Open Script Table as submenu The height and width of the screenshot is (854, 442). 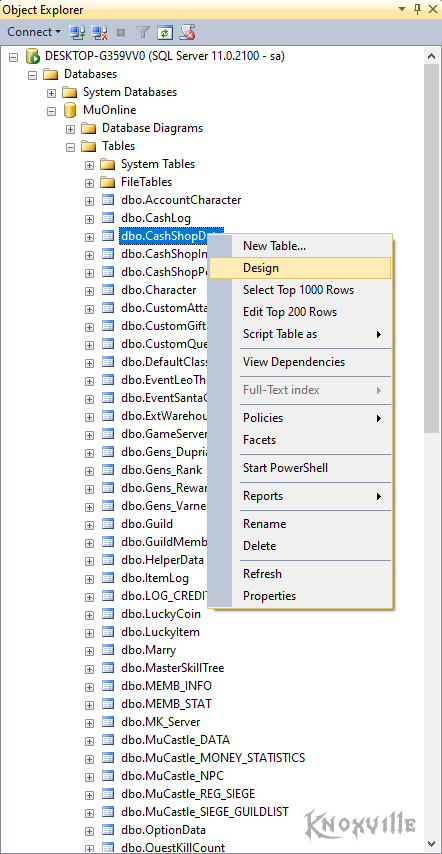pos(300,334)
